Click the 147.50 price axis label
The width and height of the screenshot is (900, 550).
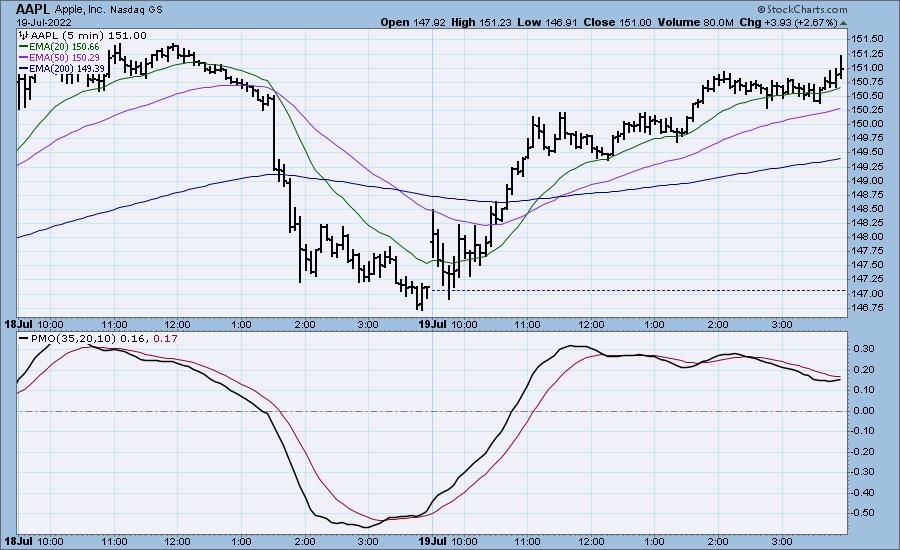[867, 265]
